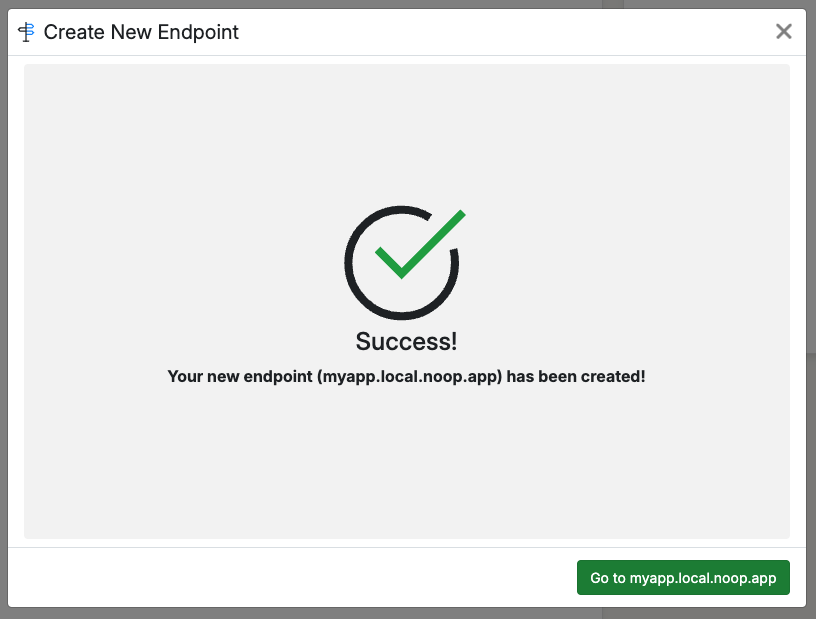Viewport: 816px width, 619px height.
Task: Click the dialog header bar
Action: coord(400,31)
